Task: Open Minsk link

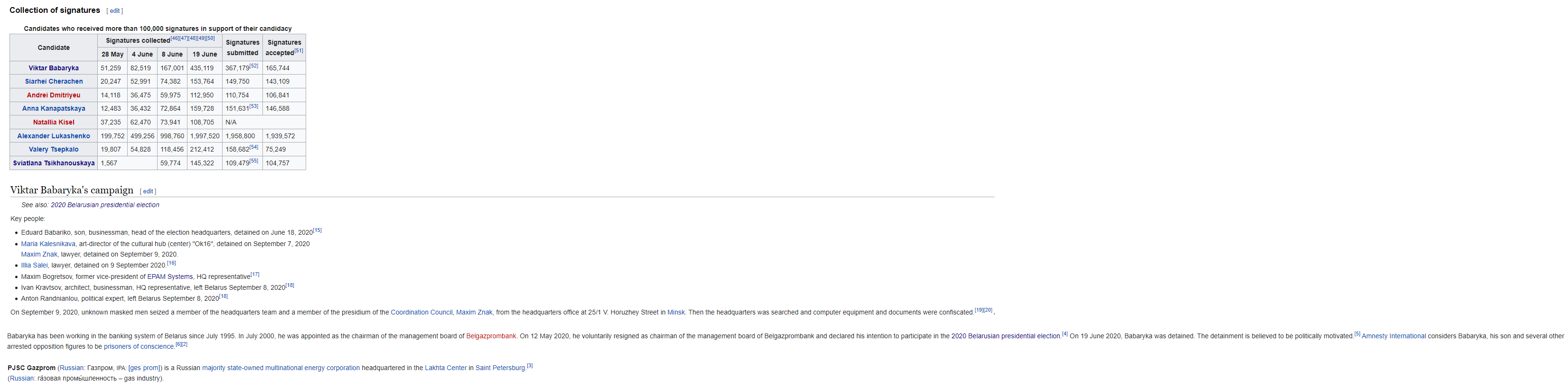Action: coord(676,313)
